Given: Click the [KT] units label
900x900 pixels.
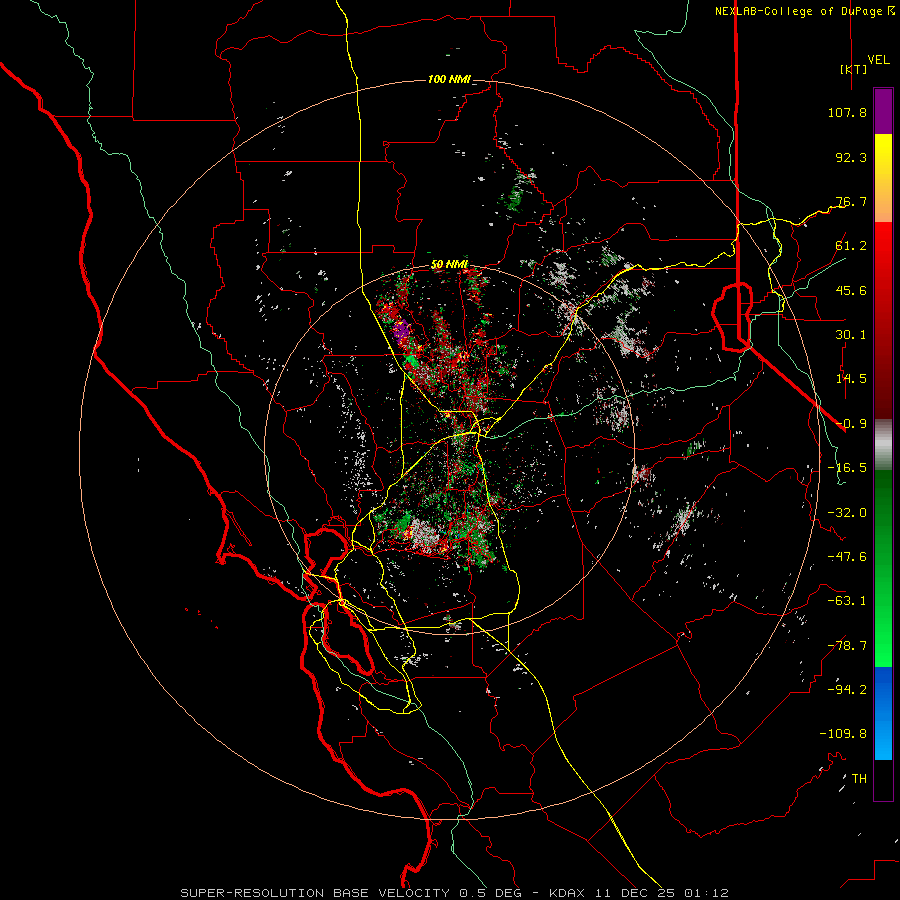Looking at the screenshot, I should click(x=853, y=69).
